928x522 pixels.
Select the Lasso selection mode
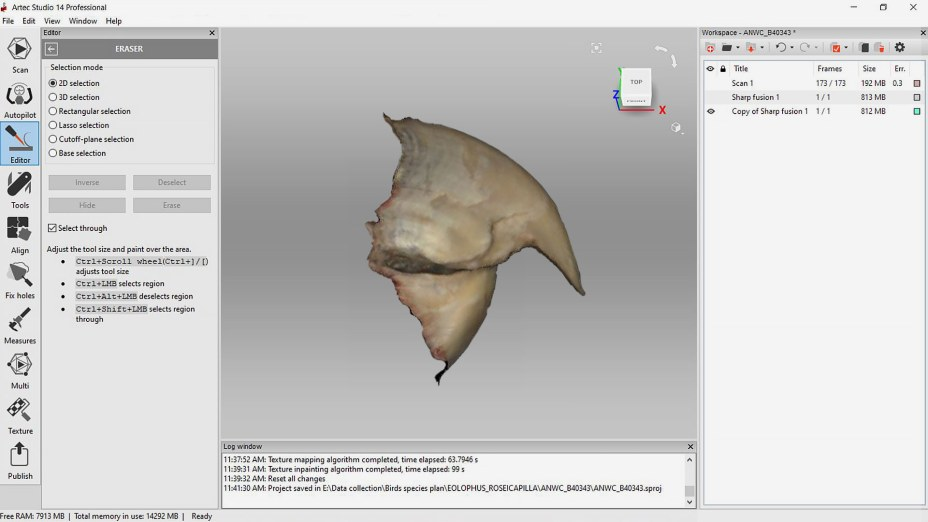click(53, 125)
